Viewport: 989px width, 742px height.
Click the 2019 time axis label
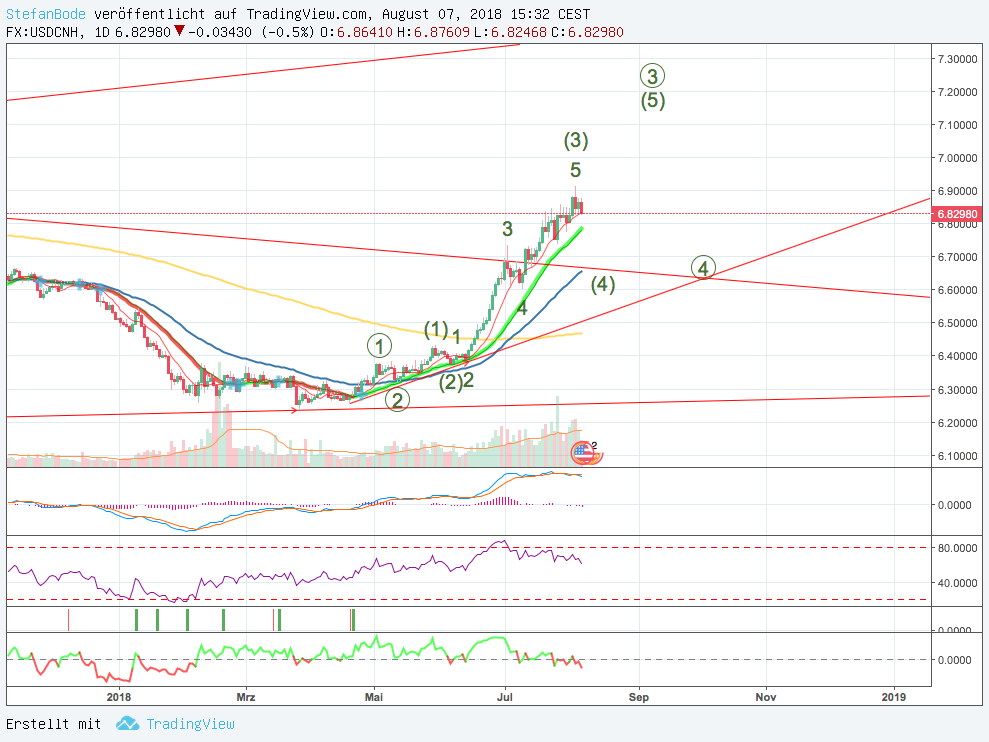tap(894, 697)
